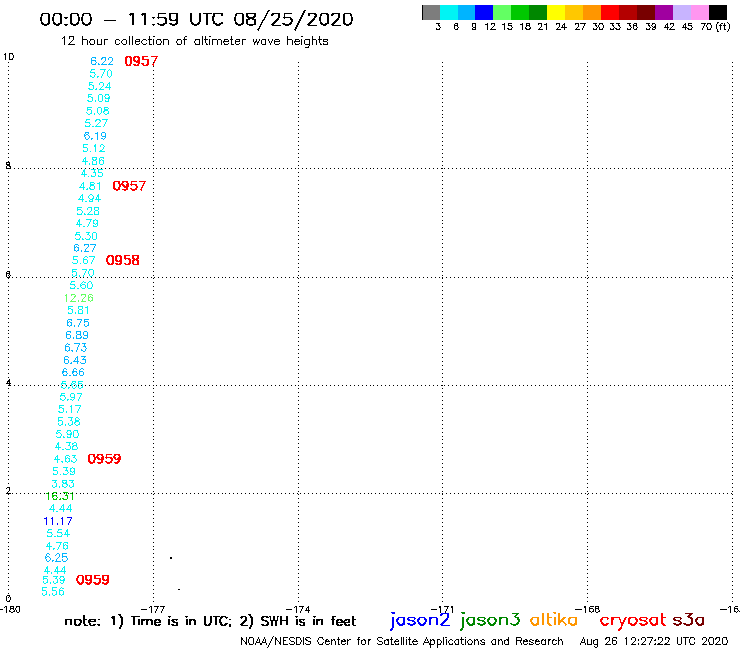740x650 pixels.
Task: Click the -180 longitude axis label
Action: tap(10, 609)
